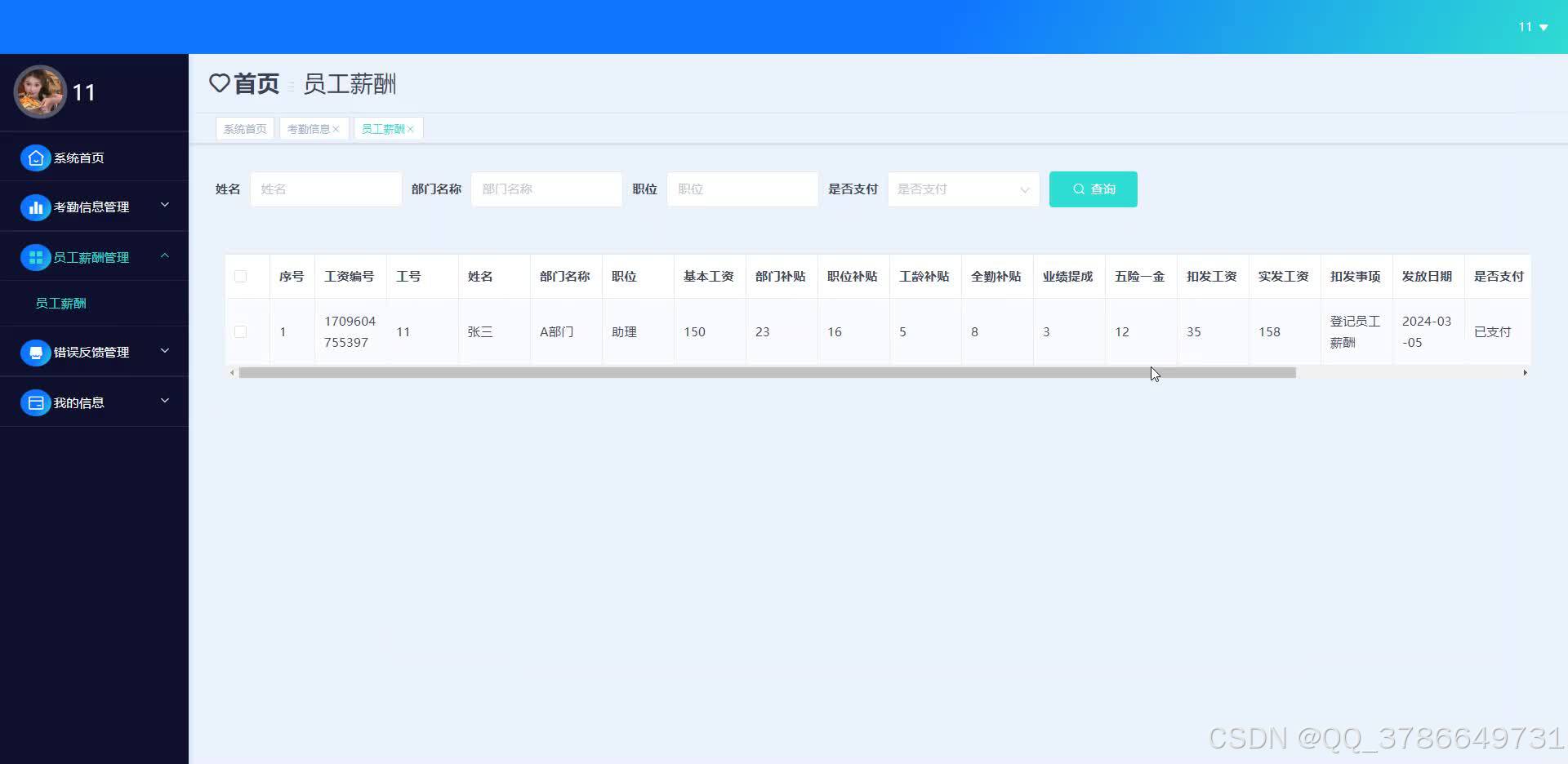Click the 2024-03-05 date cell
The height and width of the screenshot is (764, 1568).
(1427, 331)
